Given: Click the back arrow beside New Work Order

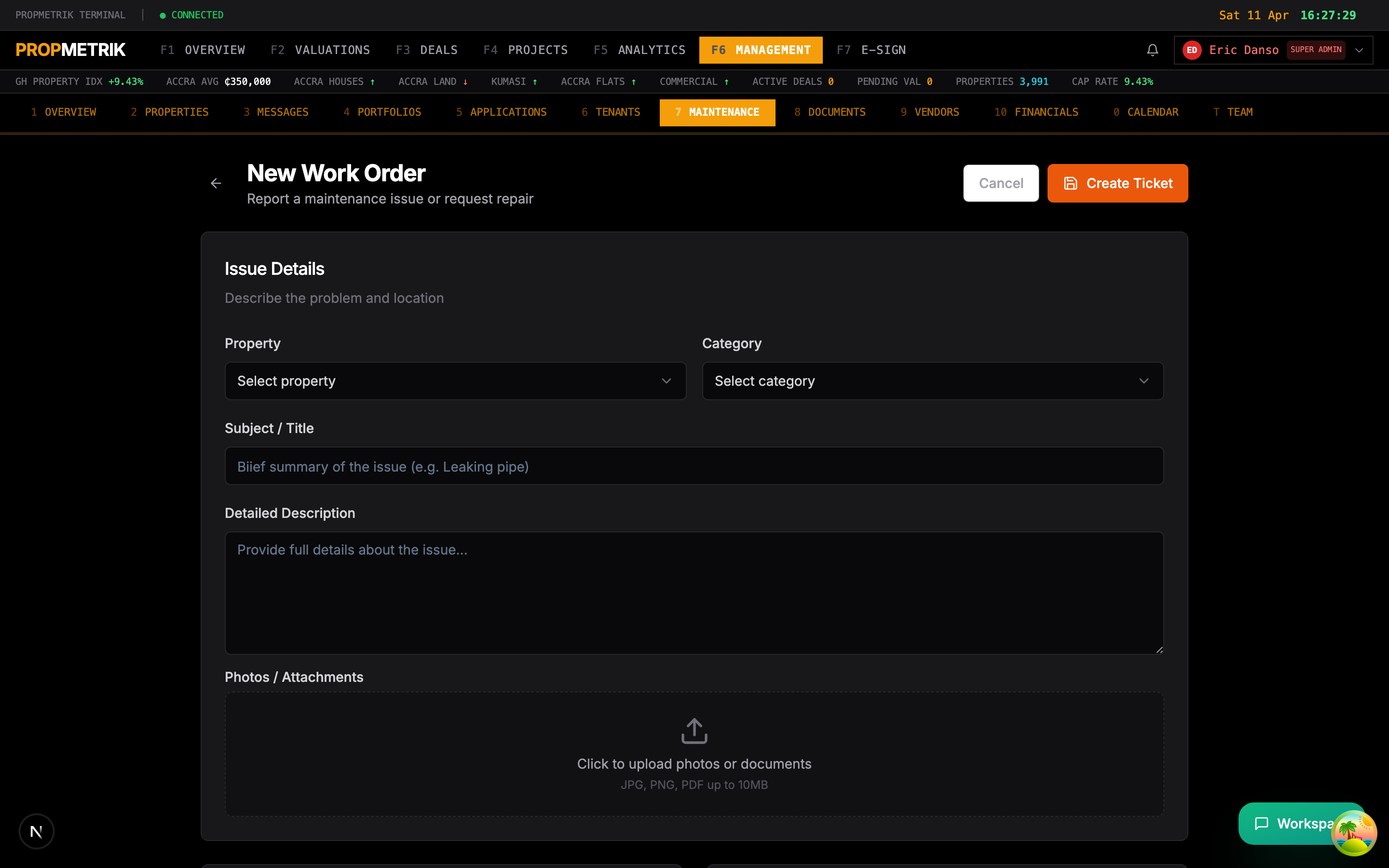Looking at the screenshot, I should click(x=216, y=183).
